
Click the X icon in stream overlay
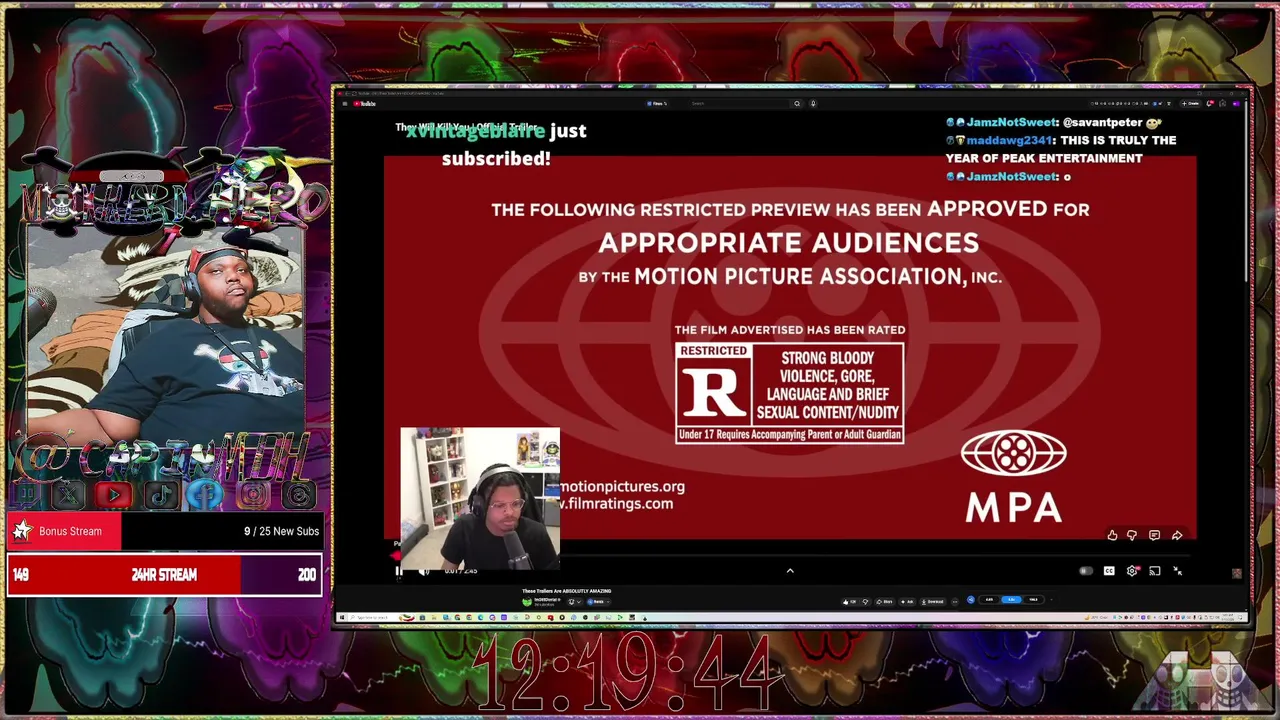click(x=68, y=494)
